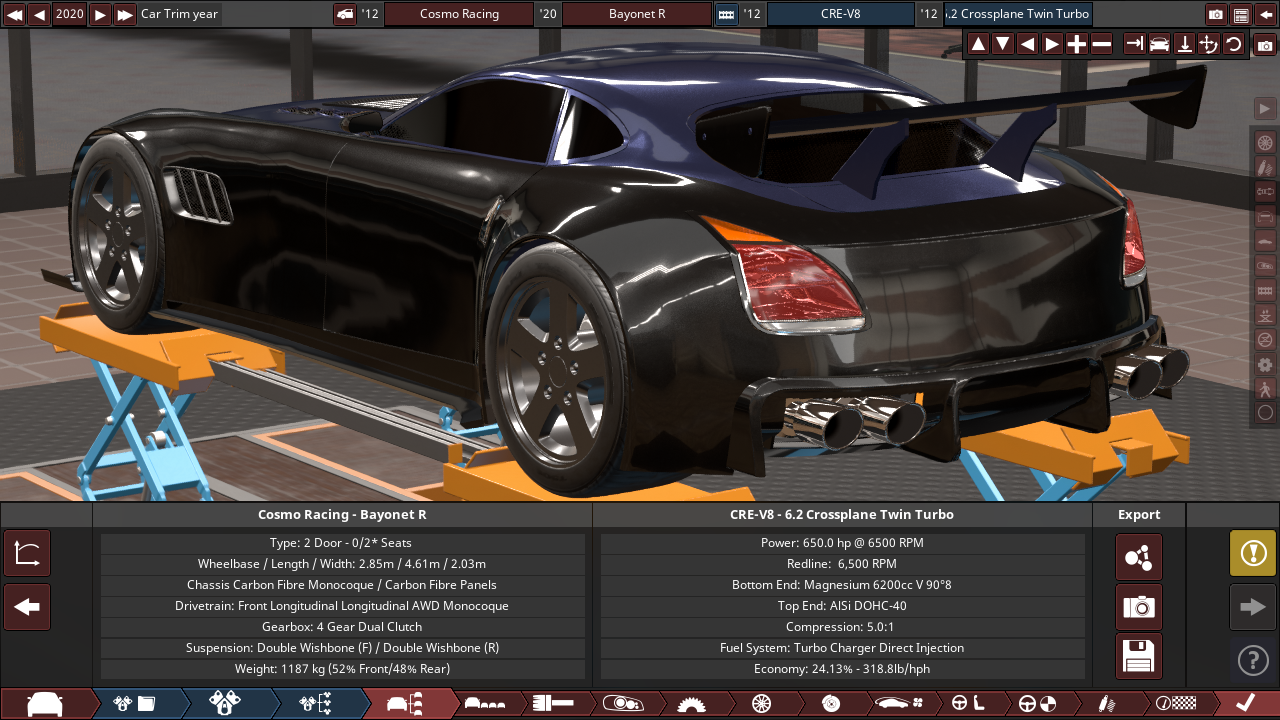Select the Bayonet R trim name field

[637, 14]
